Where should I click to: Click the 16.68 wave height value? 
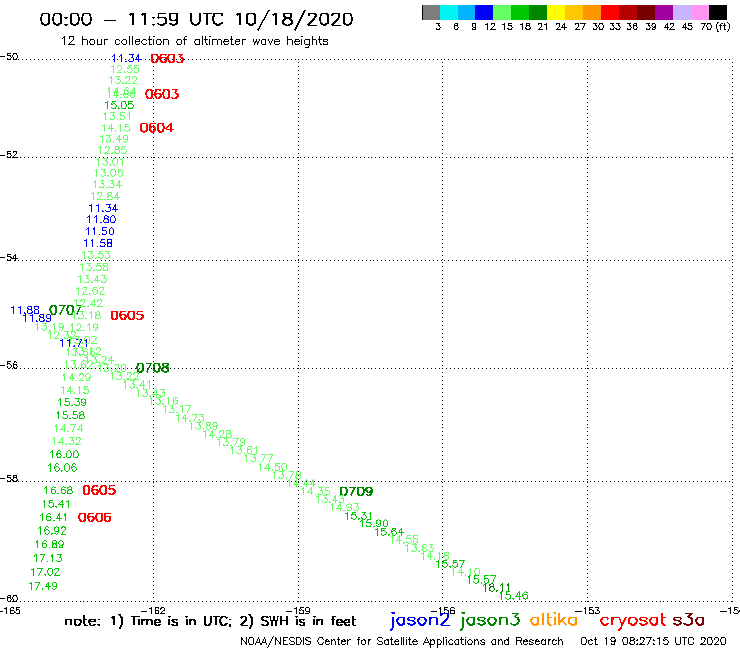click(59, 490)
